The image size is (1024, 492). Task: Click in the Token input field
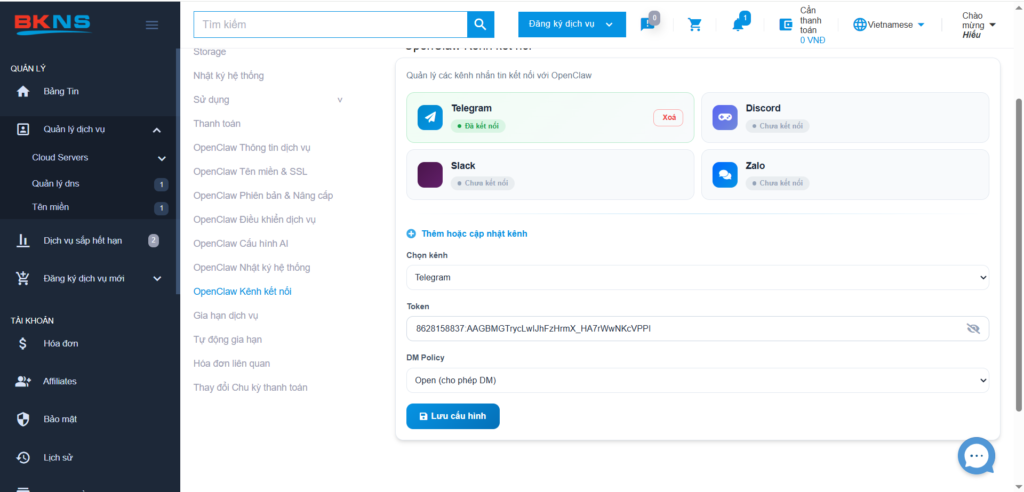pyautogui.click(x=697, y=329)
